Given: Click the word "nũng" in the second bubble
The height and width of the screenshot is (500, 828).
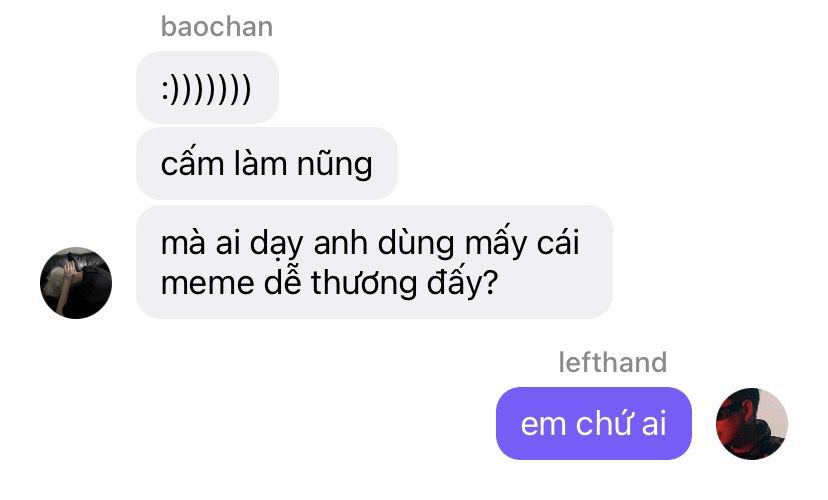Looking at the screenshot, I should (x=334, y=164).
